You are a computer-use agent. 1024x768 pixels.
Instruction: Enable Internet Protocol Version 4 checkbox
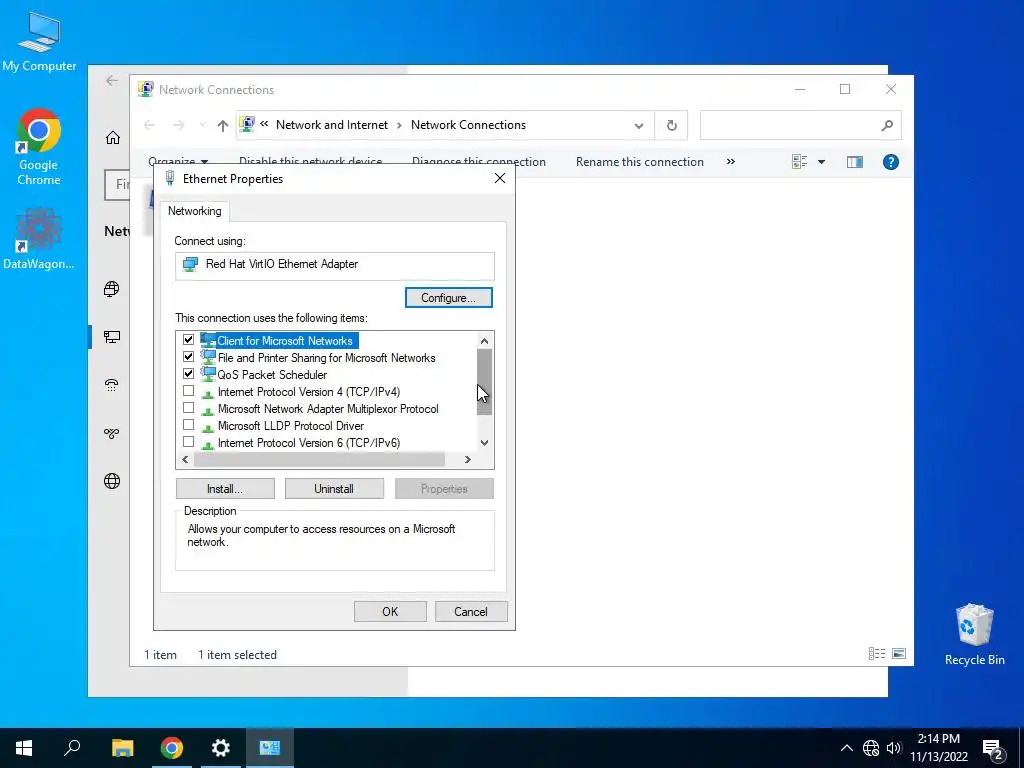point(188,391)
